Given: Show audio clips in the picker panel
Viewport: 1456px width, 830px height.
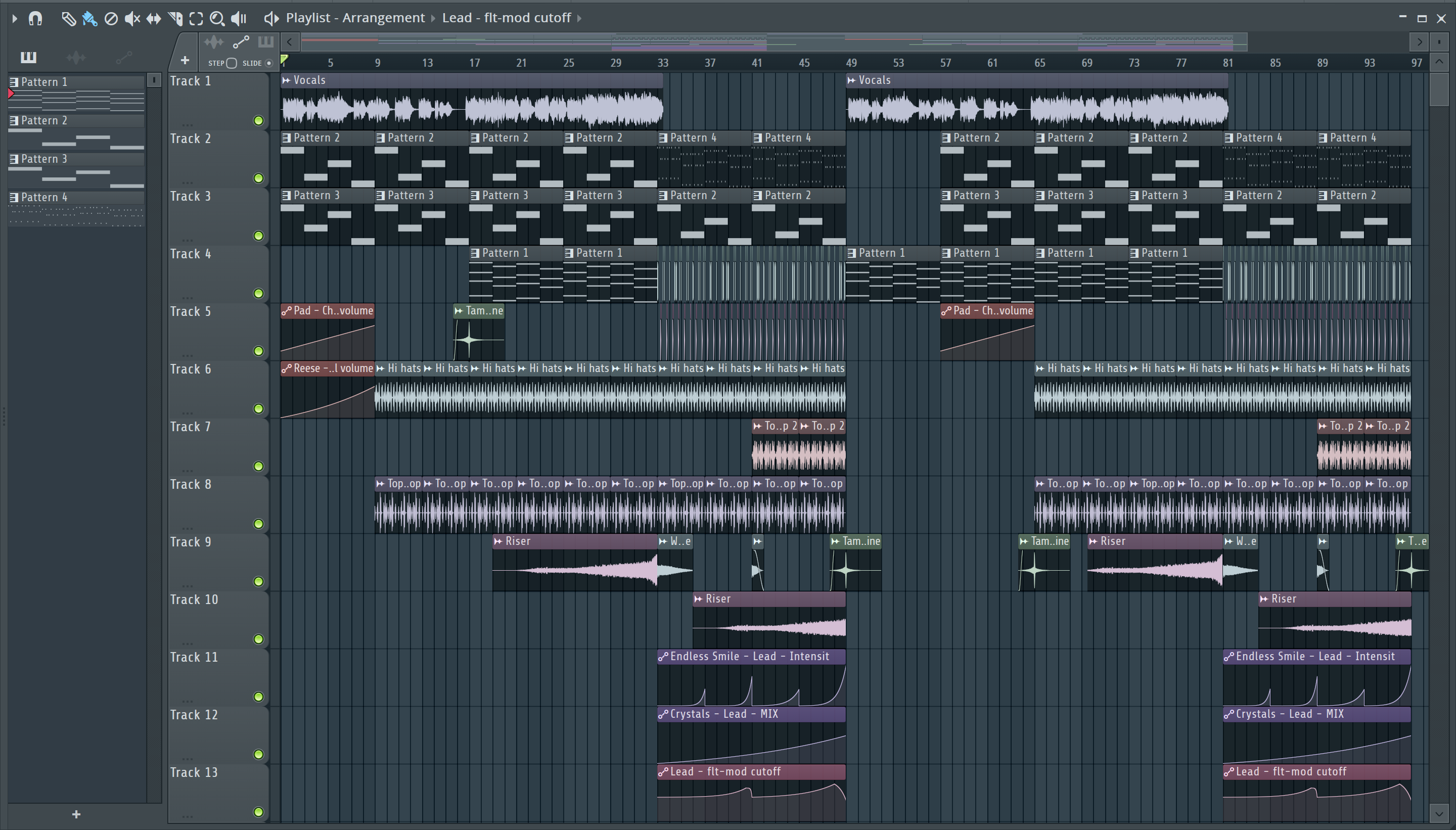Looking at the screenshot, I should 76,57.
